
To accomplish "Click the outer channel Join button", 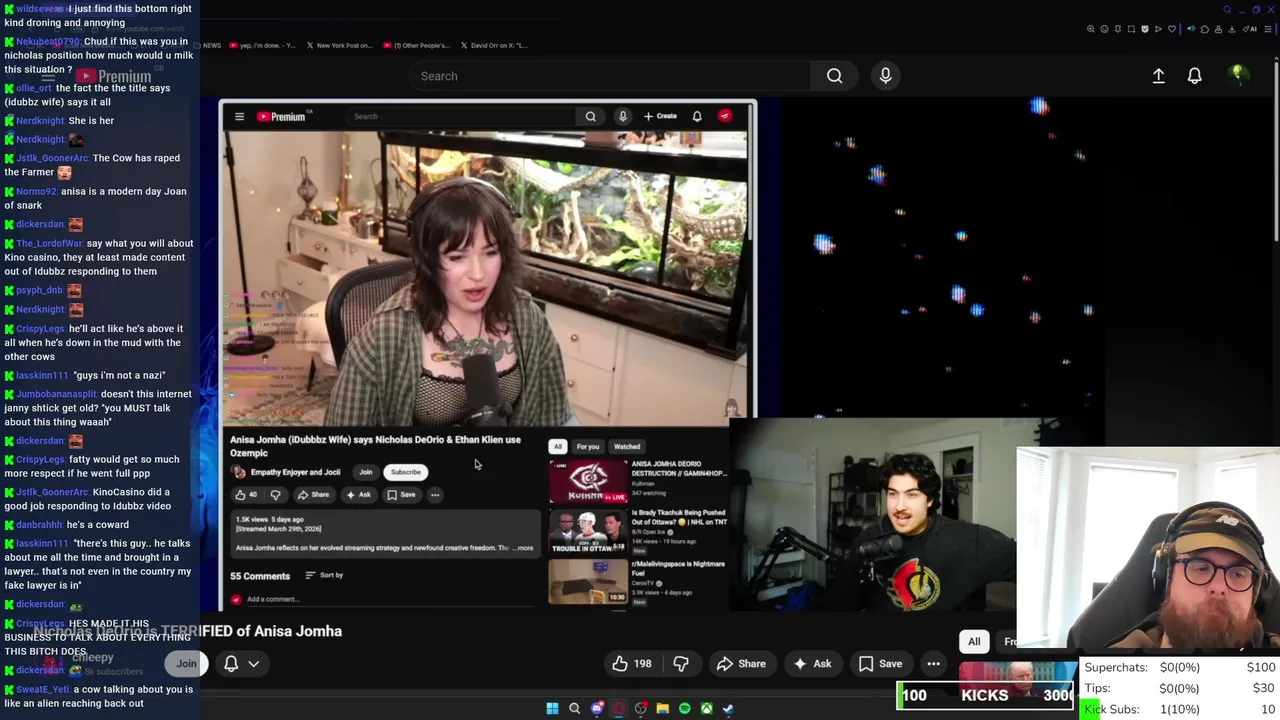I will tap(186, 664).
